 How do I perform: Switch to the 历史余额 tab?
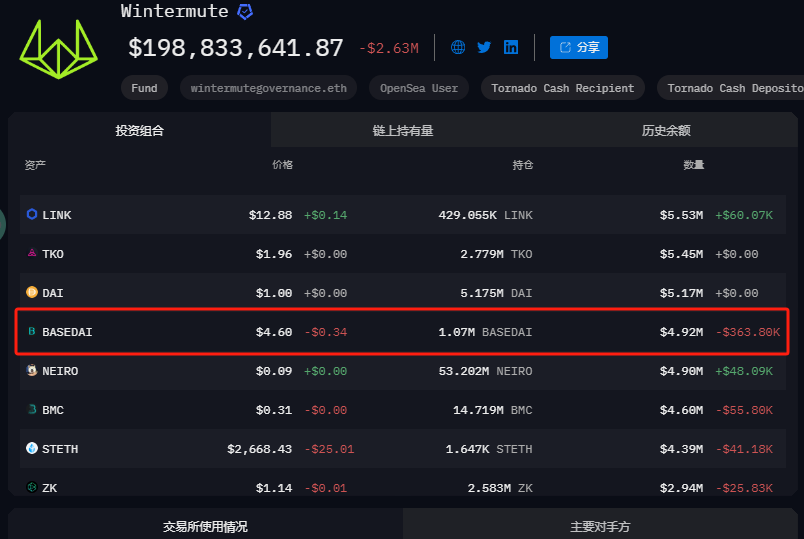(666, 130)
